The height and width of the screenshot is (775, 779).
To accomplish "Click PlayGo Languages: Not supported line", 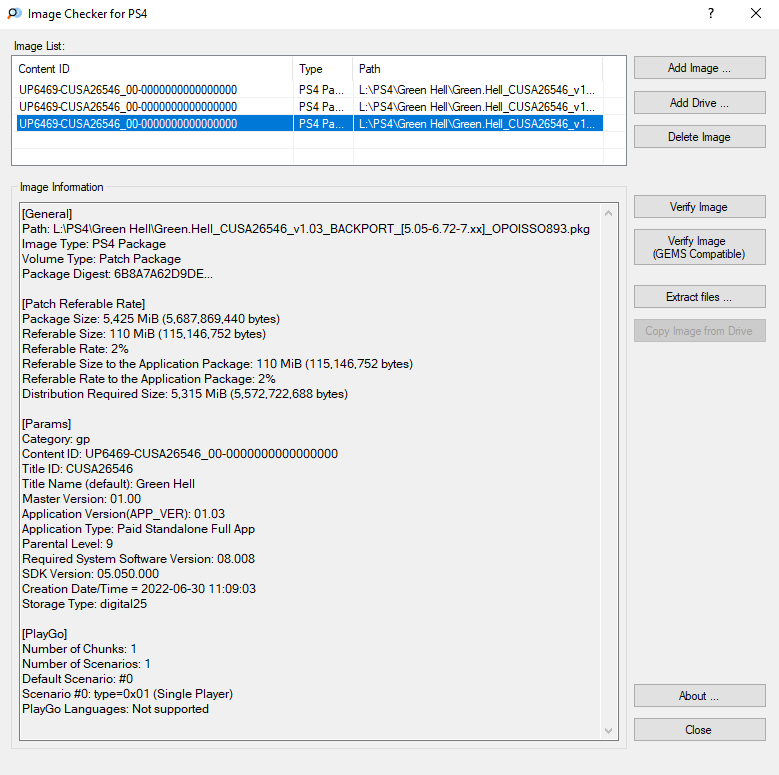I will point(115,709).
